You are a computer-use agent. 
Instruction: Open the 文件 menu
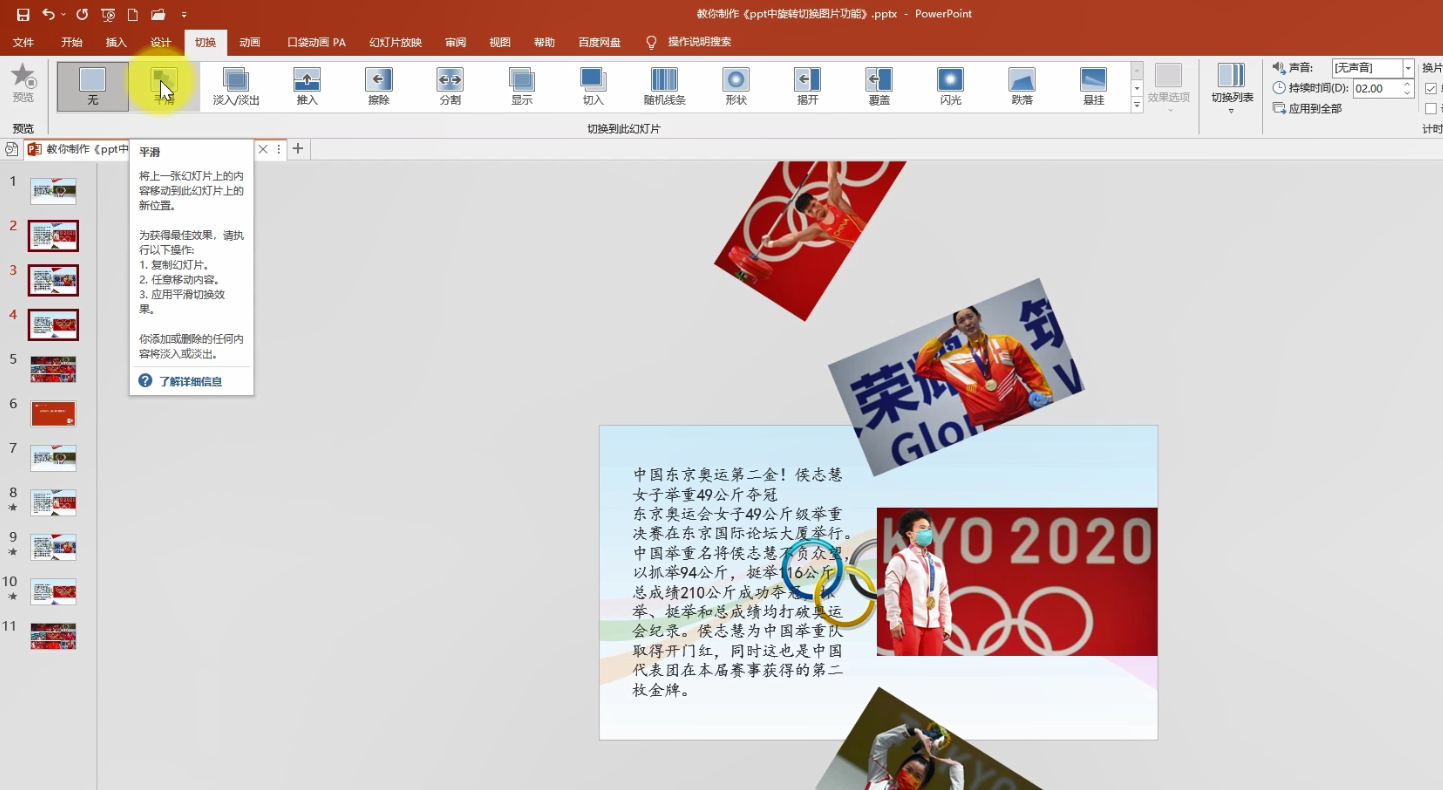coord(23,42)
